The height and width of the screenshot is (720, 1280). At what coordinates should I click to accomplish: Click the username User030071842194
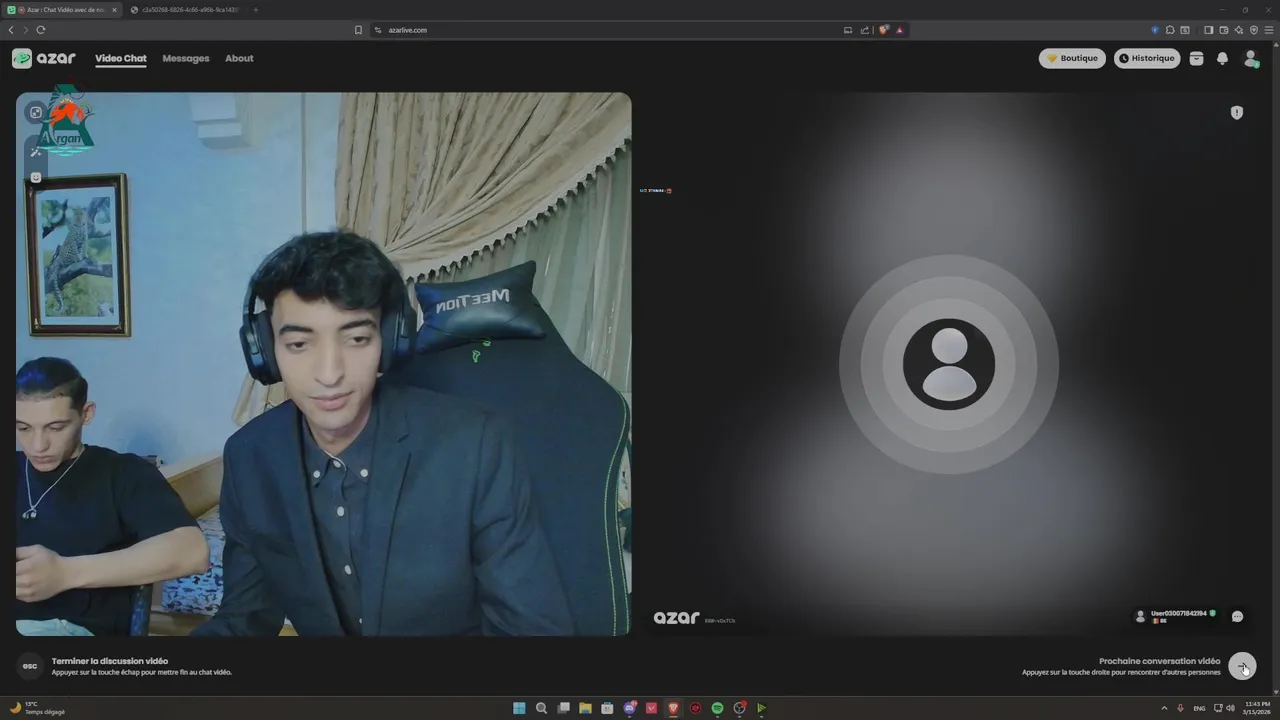point(1178,613)
